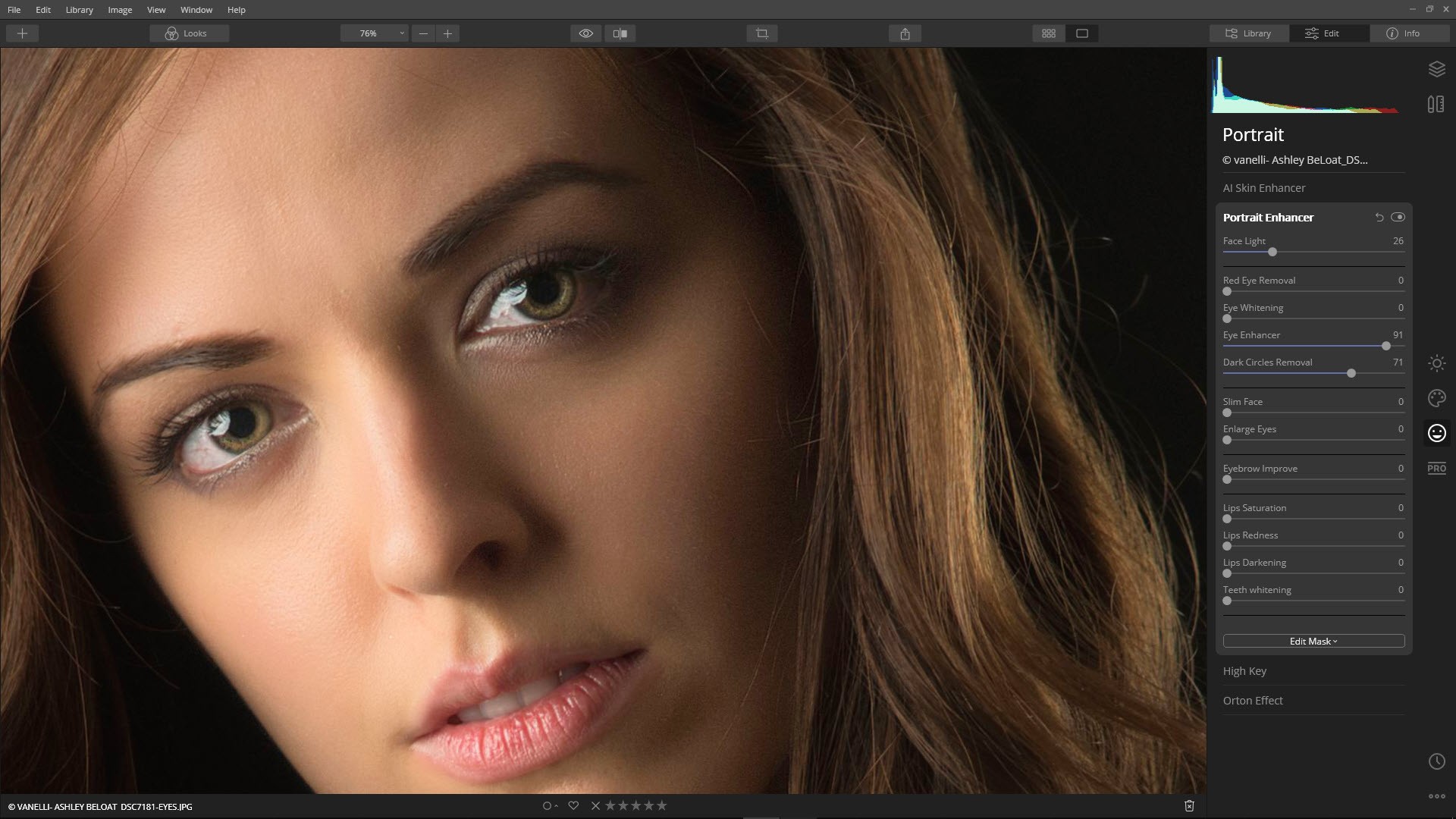Click the crop tool icon
Viewport: 1456px width, 819px height.
point(761,33)
